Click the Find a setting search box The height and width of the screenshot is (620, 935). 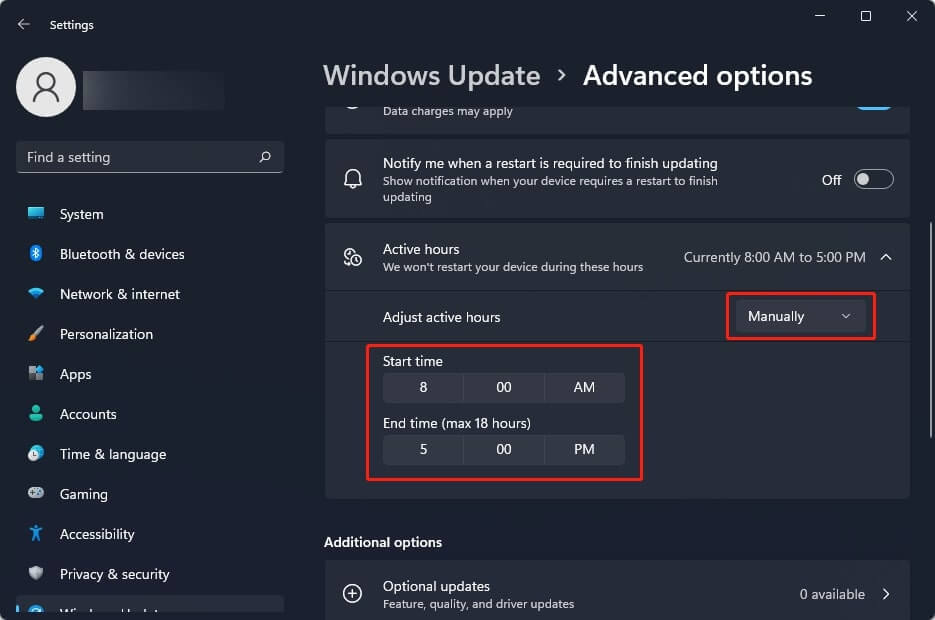pyautogui.click(x=140, y=157)
